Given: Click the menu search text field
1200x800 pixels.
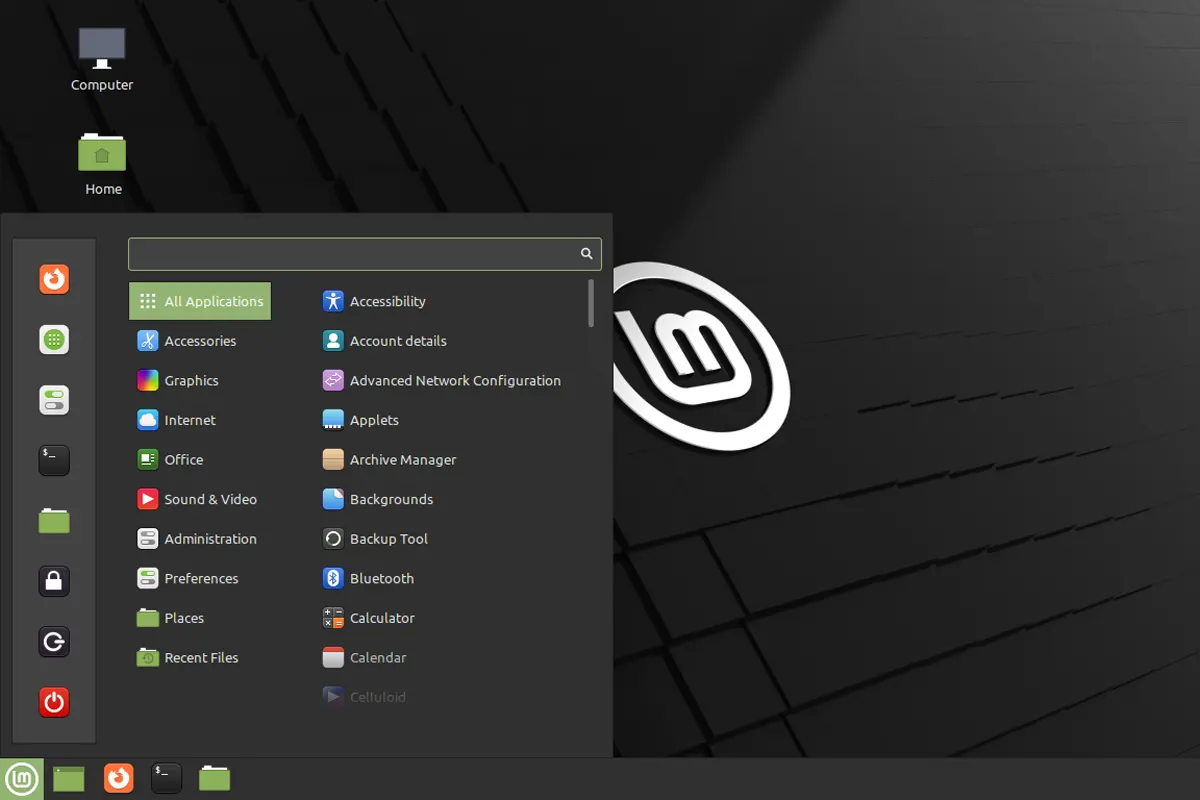Looking at the screenshot, I should click(355, 254).
